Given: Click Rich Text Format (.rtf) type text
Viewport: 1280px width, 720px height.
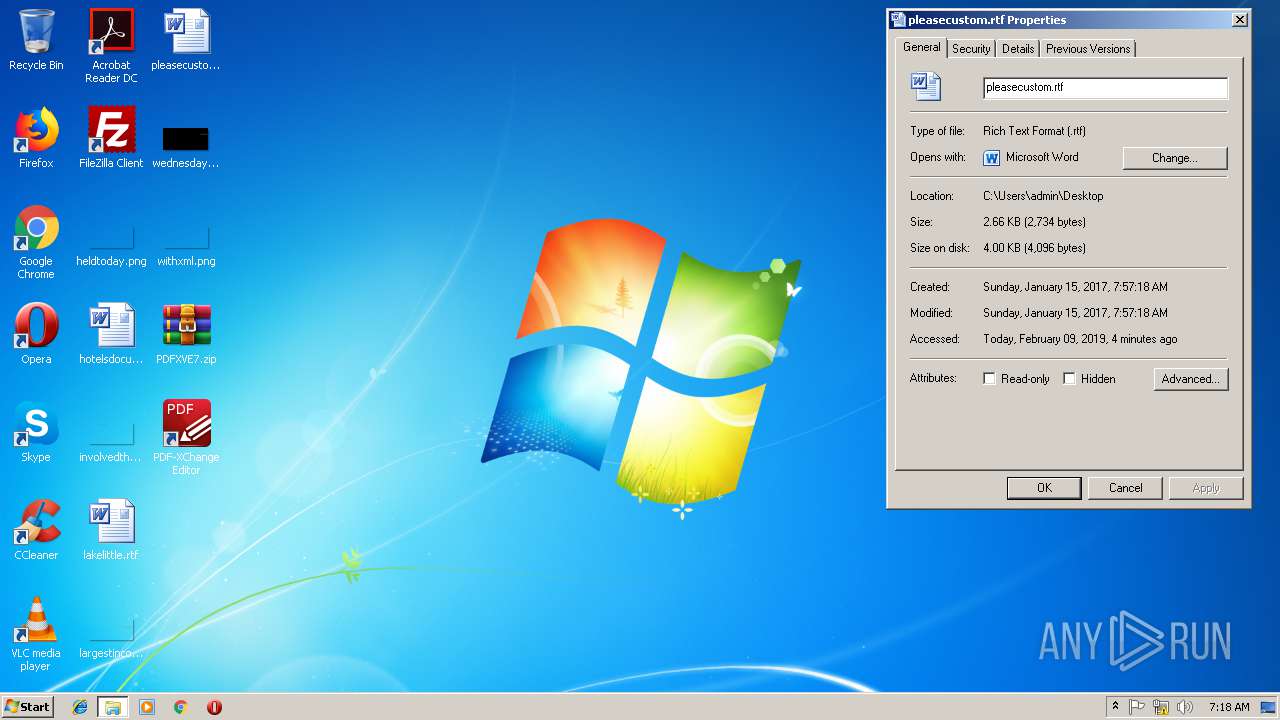Looking at the screenshot, I should pyautogui.click(x=1034, y=131).
